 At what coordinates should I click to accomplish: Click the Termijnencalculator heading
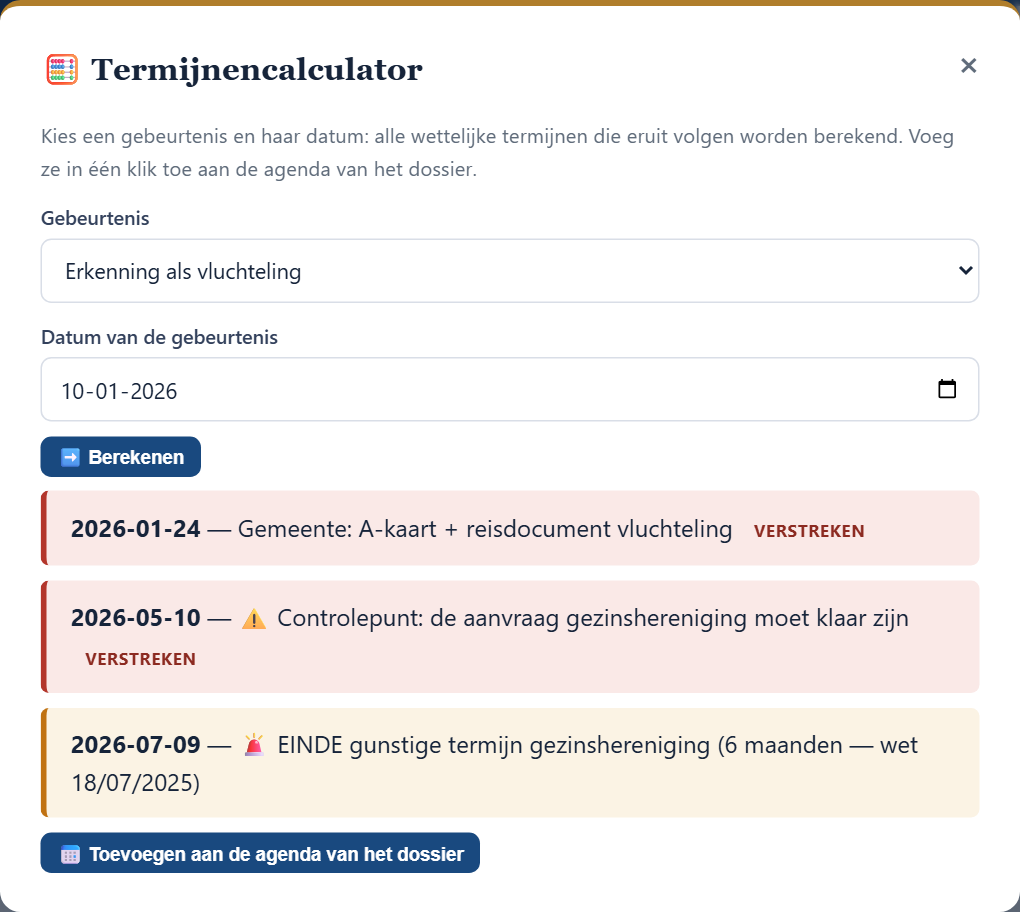256,70
